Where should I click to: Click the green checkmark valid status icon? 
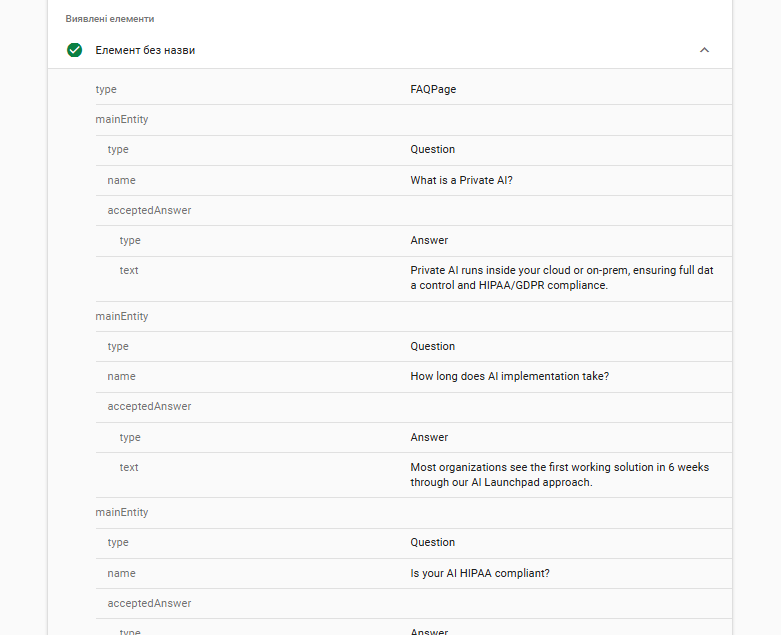click(x=75, y=50)
